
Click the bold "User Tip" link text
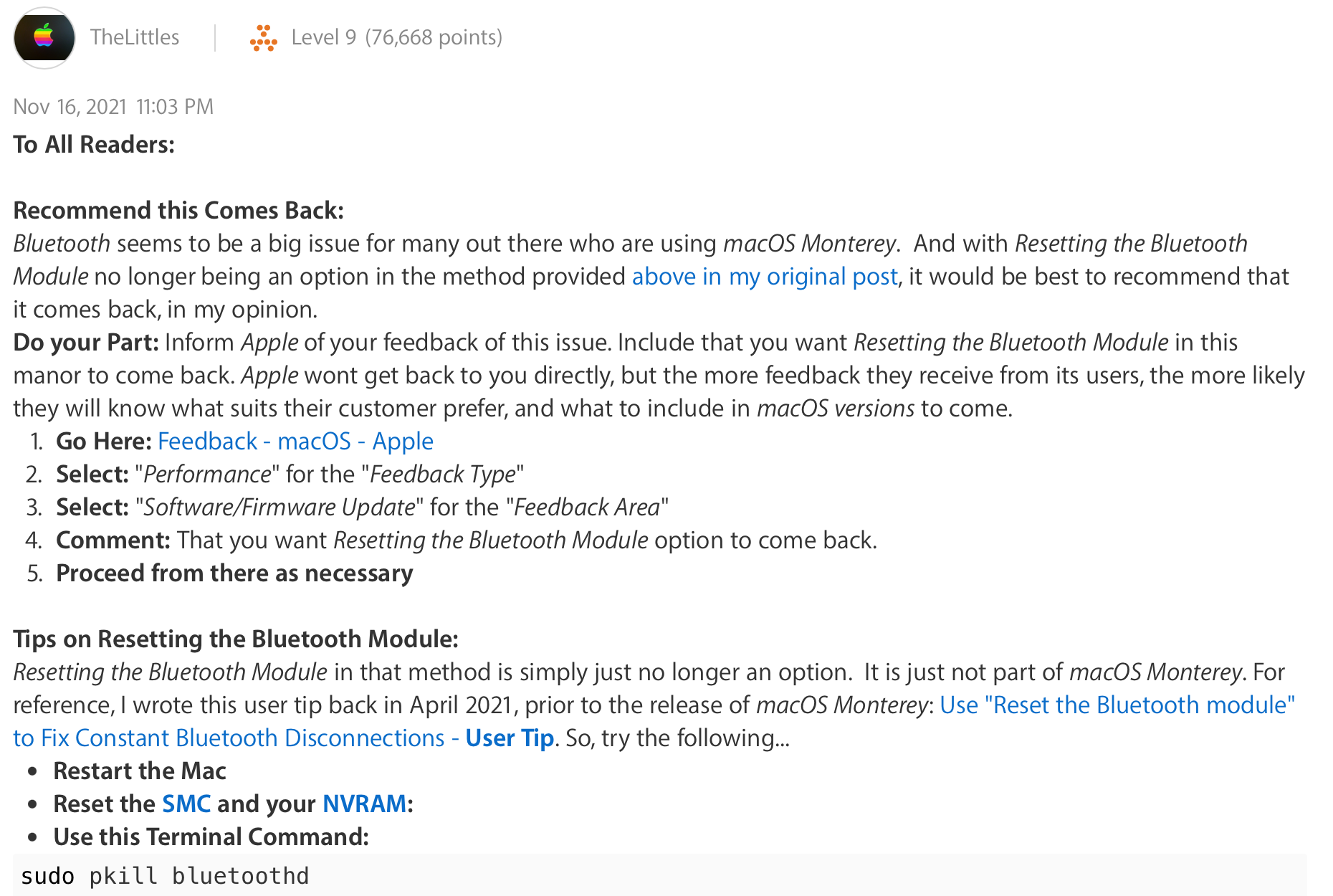click(510, 738)
